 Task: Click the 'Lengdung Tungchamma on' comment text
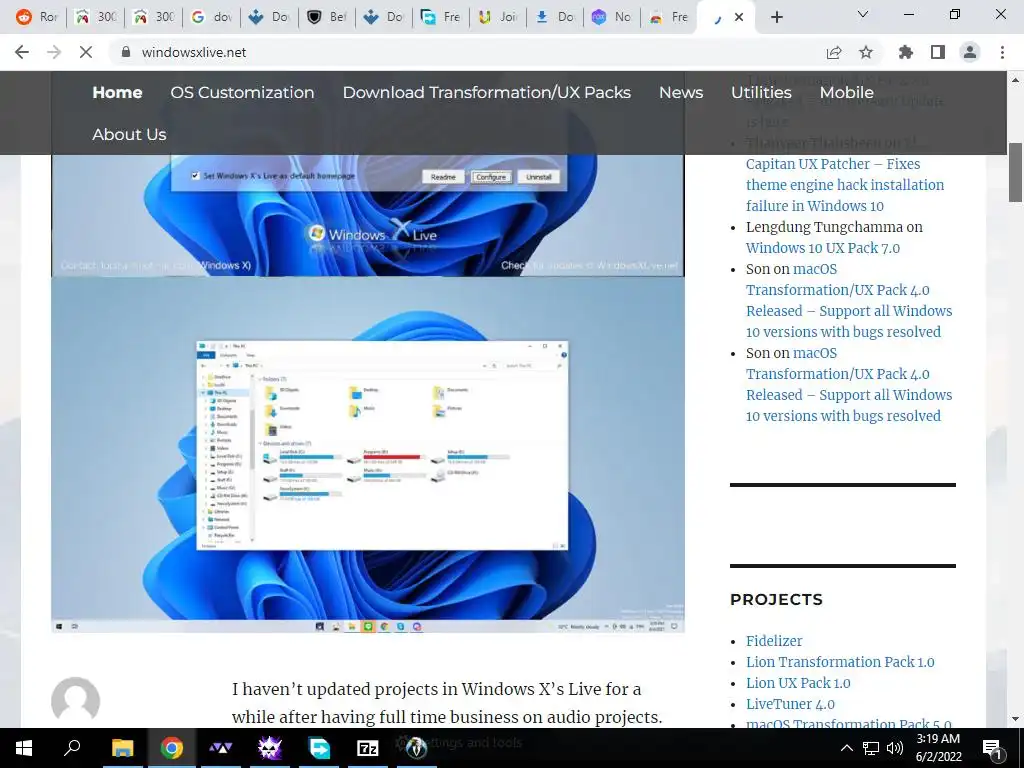tap(834, 227)
